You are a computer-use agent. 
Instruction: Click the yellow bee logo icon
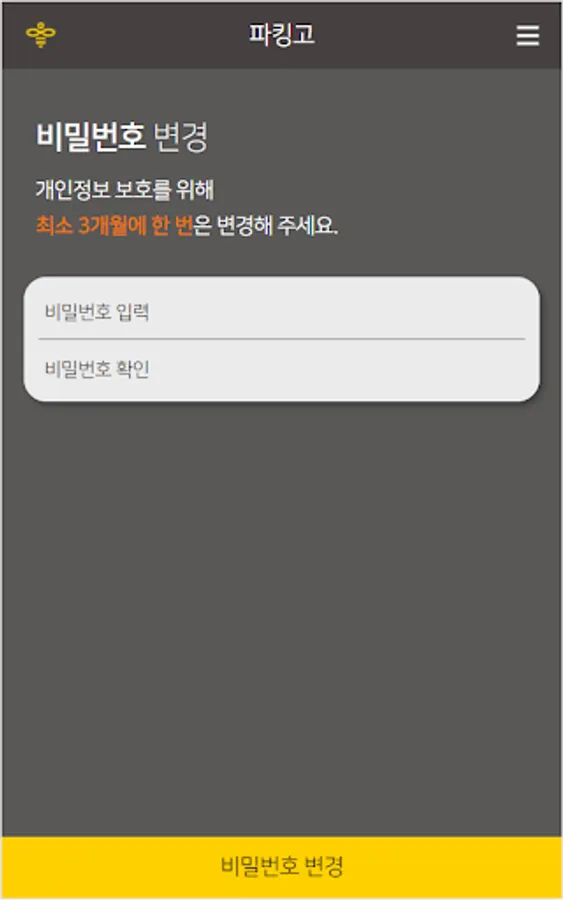41,35
